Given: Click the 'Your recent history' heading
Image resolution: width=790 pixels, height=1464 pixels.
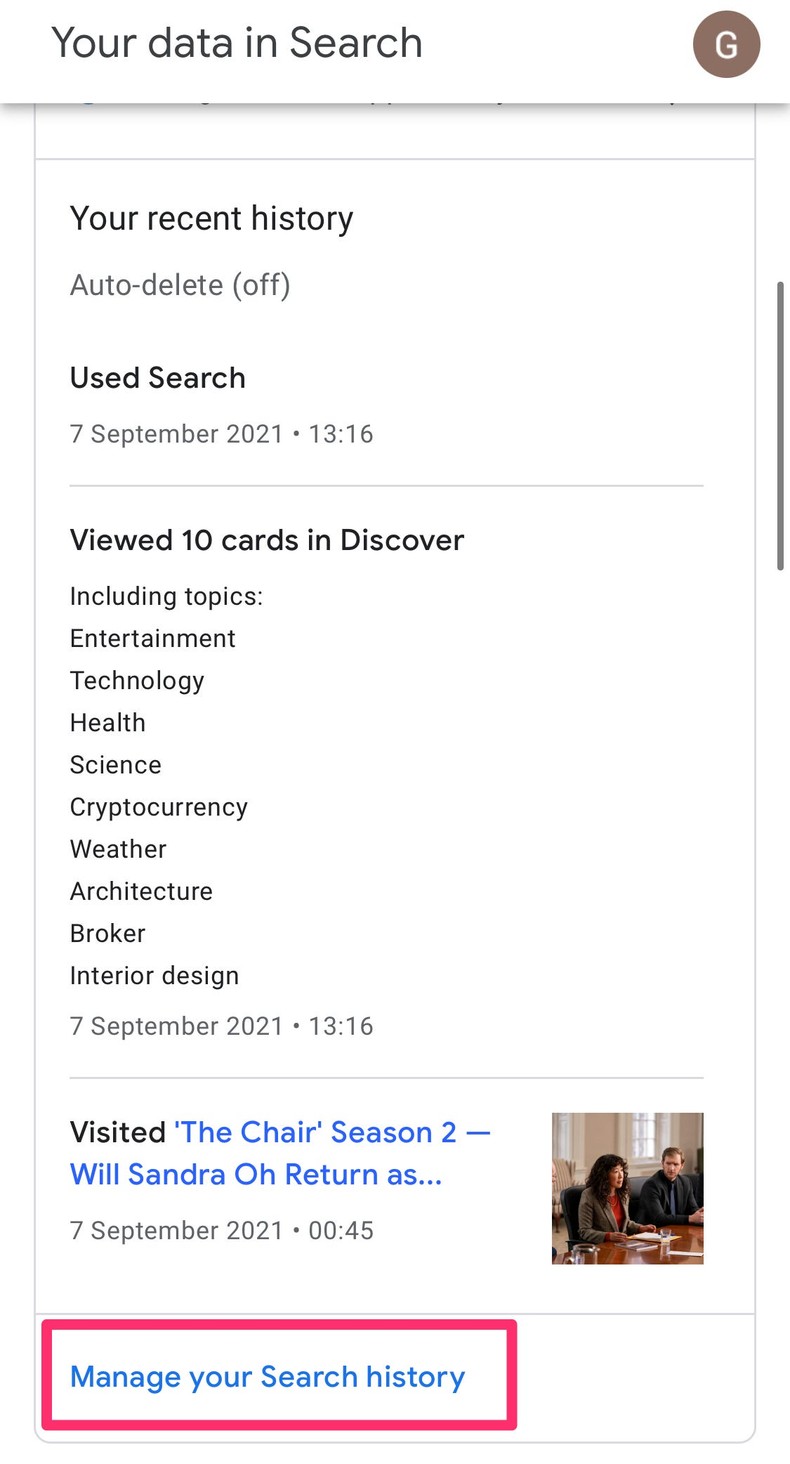Looking at the screenshot, I should tap(211, 218).
